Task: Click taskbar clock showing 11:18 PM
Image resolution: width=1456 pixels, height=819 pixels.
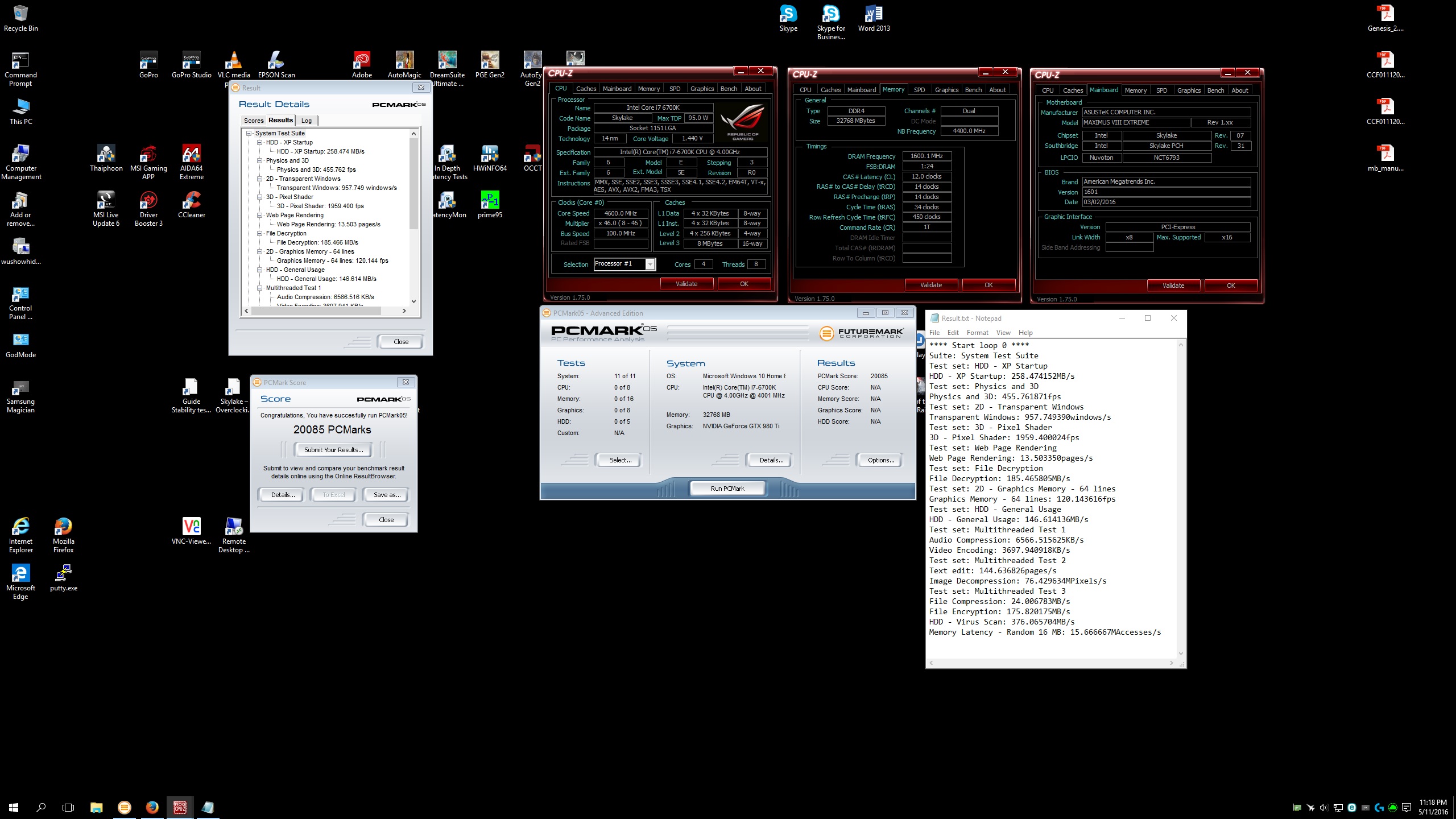Action: click(1433, 807)
